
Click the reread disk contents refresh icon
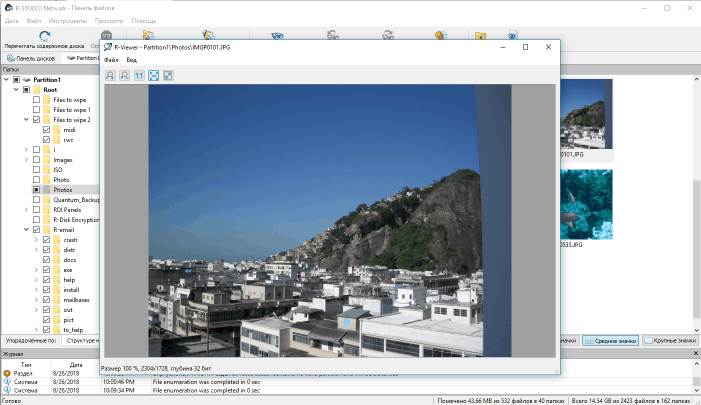tap(44, 35)
